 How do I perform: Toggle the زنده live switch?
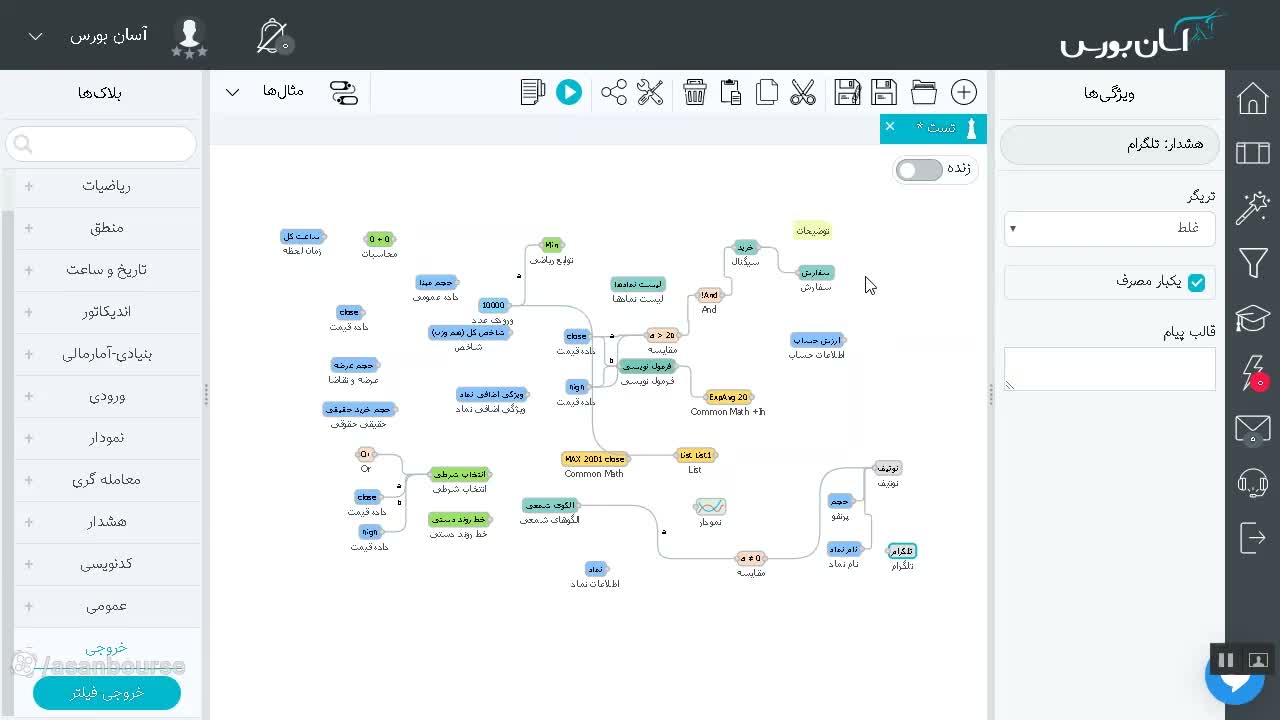(x=918, y=169)
